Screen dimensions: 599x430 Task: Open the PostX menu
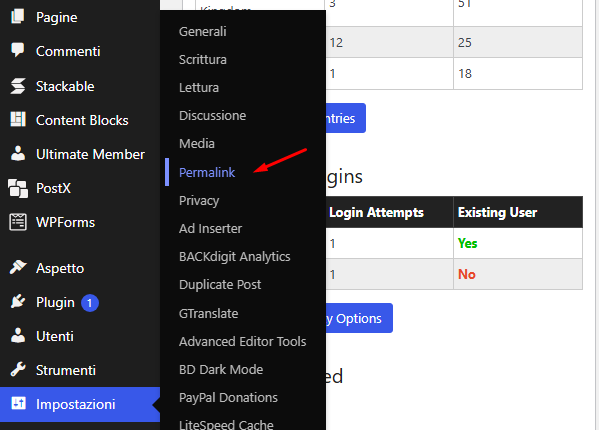[53, 188]
